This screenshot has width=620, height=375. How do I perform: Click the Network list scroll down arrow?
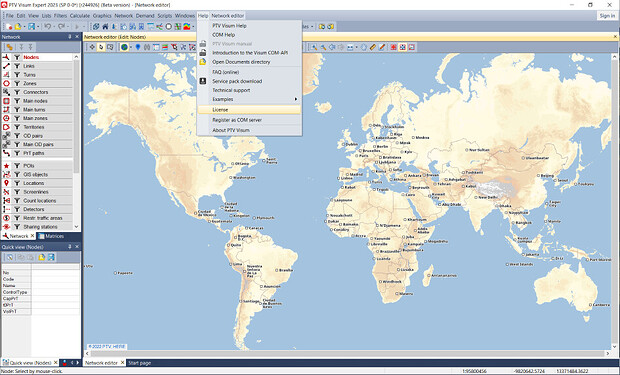tap(76, 227)
